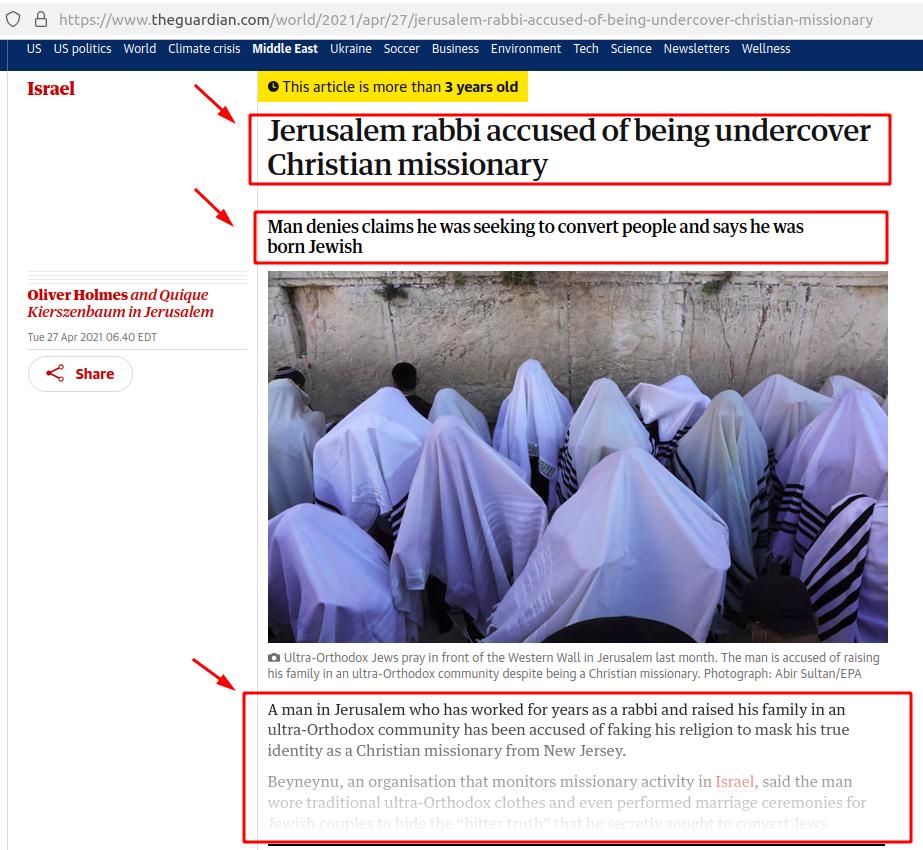Image resolution: width=923 pixels, height=850 pixels.
Task: Go to the Newsletters page
Action: click(696, 49)
